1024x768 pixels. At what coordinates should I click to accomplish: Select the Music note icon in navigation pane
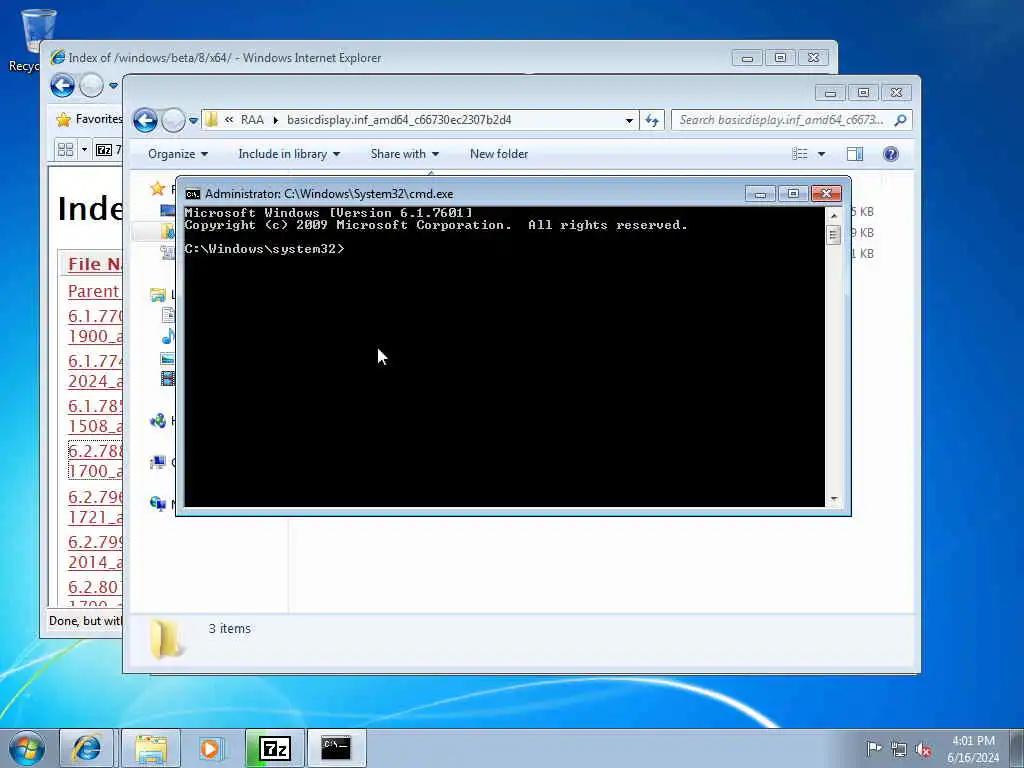168,336
